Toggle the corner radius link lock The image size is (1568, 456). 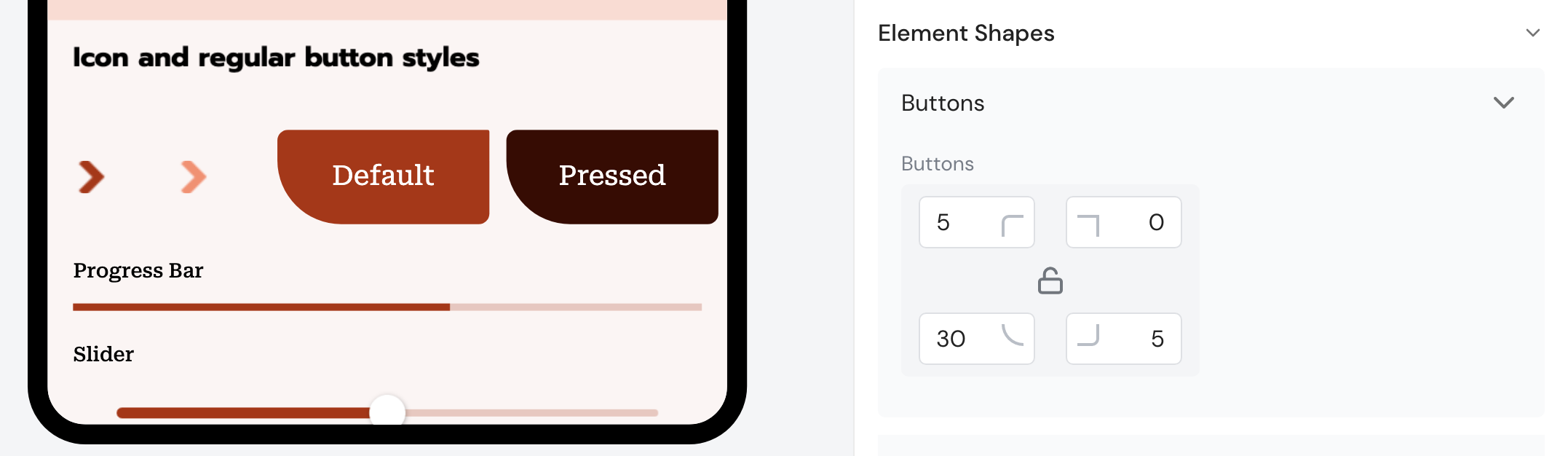point(1050,280)
